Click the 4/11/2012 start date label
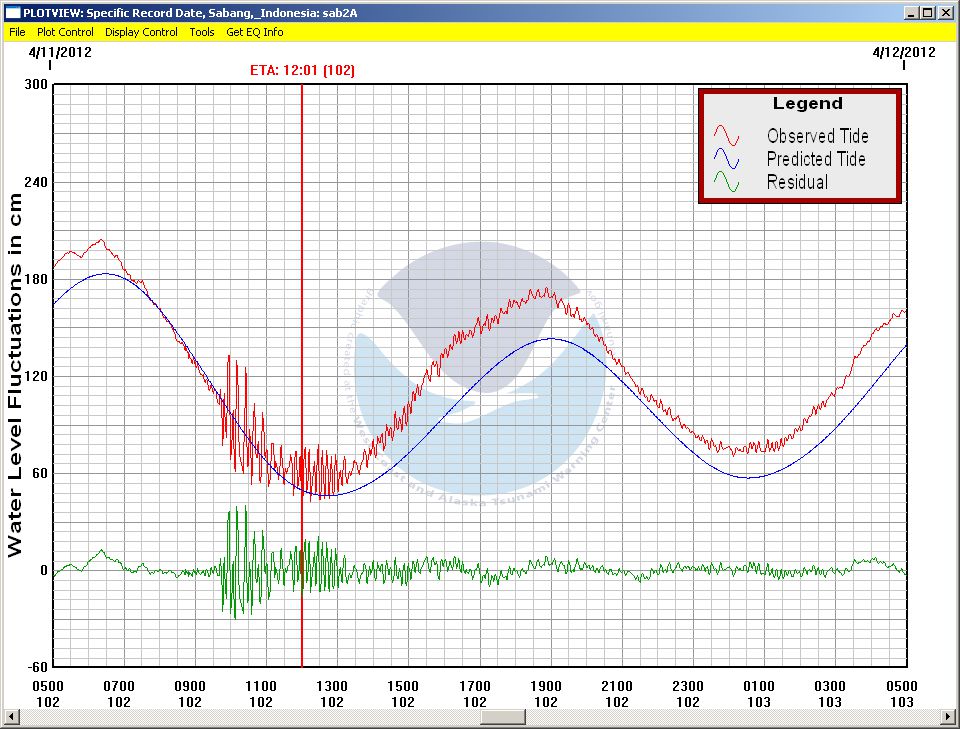Image resolution: width=960 pixels, height=729 pixels. [59, 52]
